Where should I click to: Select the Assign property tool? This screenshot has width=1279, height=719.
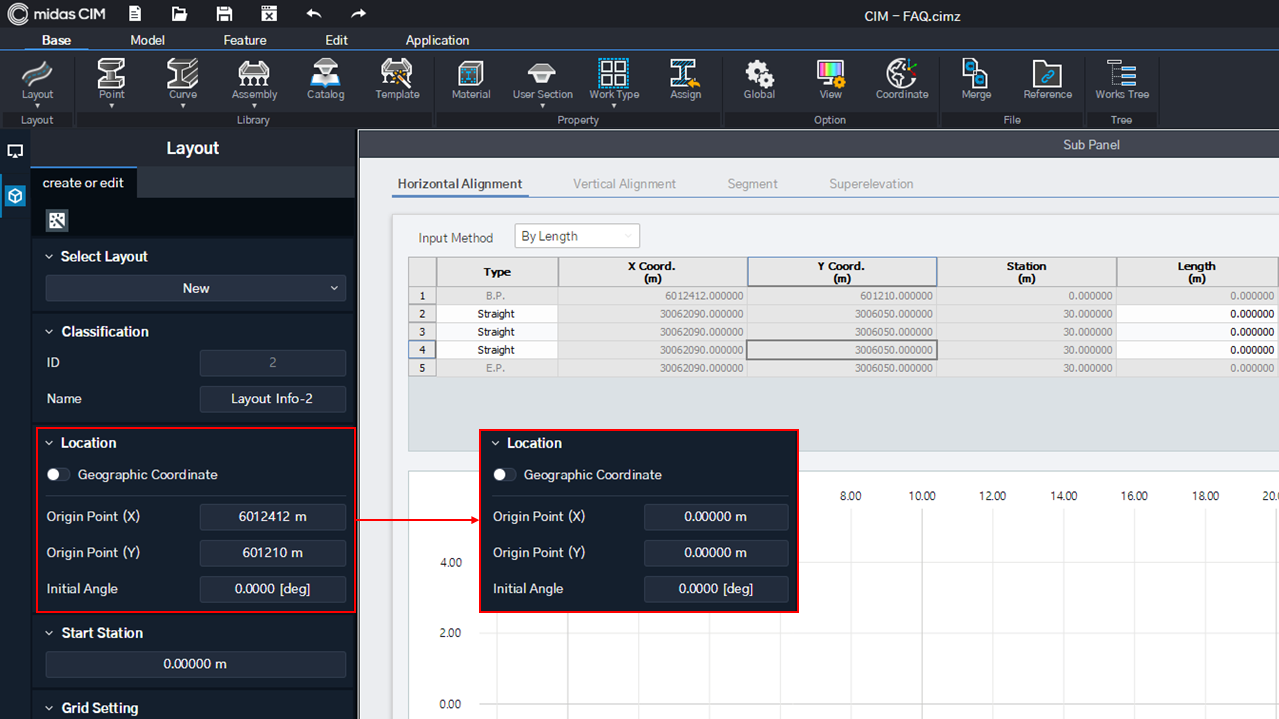click(x=686, y=80)
